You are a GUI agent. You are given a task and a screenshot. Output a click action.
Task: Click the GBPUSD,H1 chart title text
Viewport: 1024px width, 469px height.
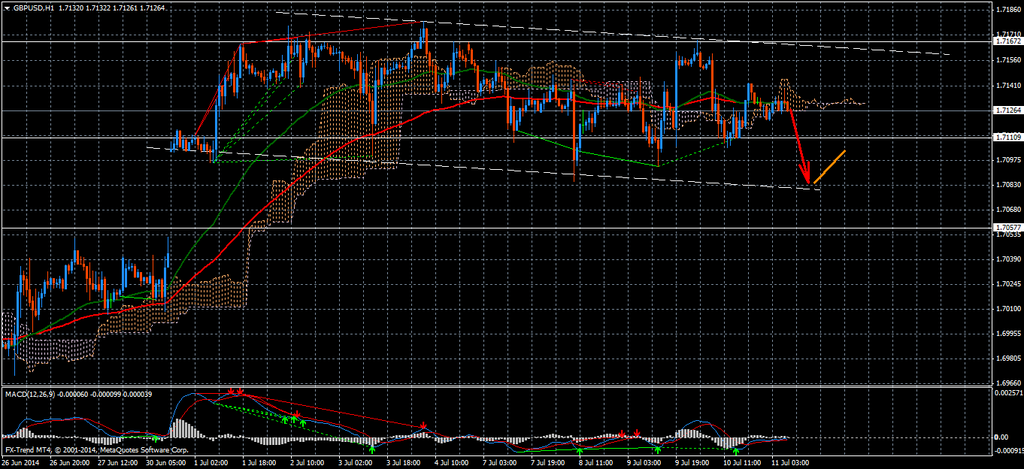[x=36, y=6]
